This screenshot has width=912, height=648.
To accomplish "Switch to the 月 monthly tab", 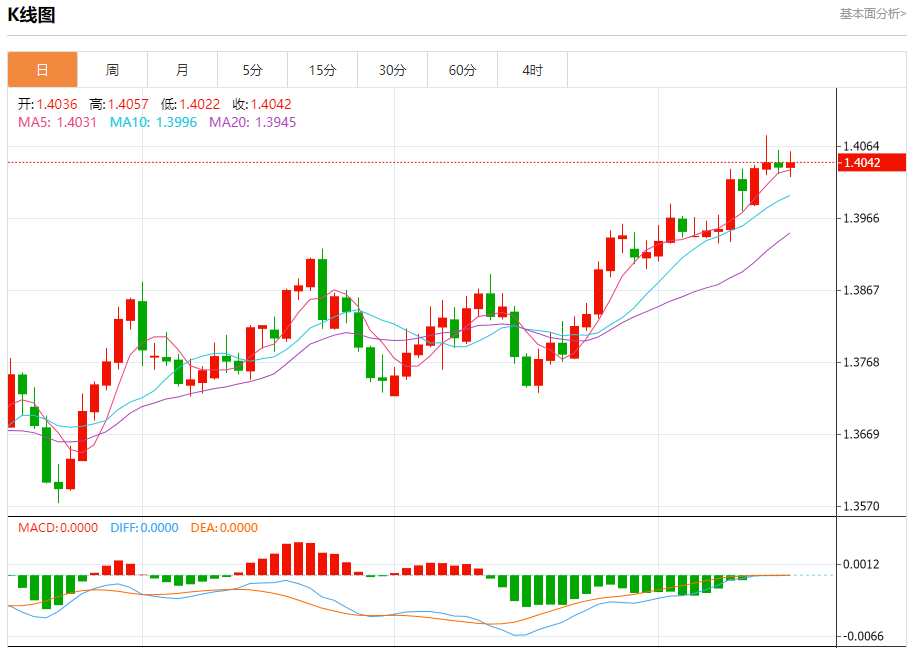I will point(182,70).
